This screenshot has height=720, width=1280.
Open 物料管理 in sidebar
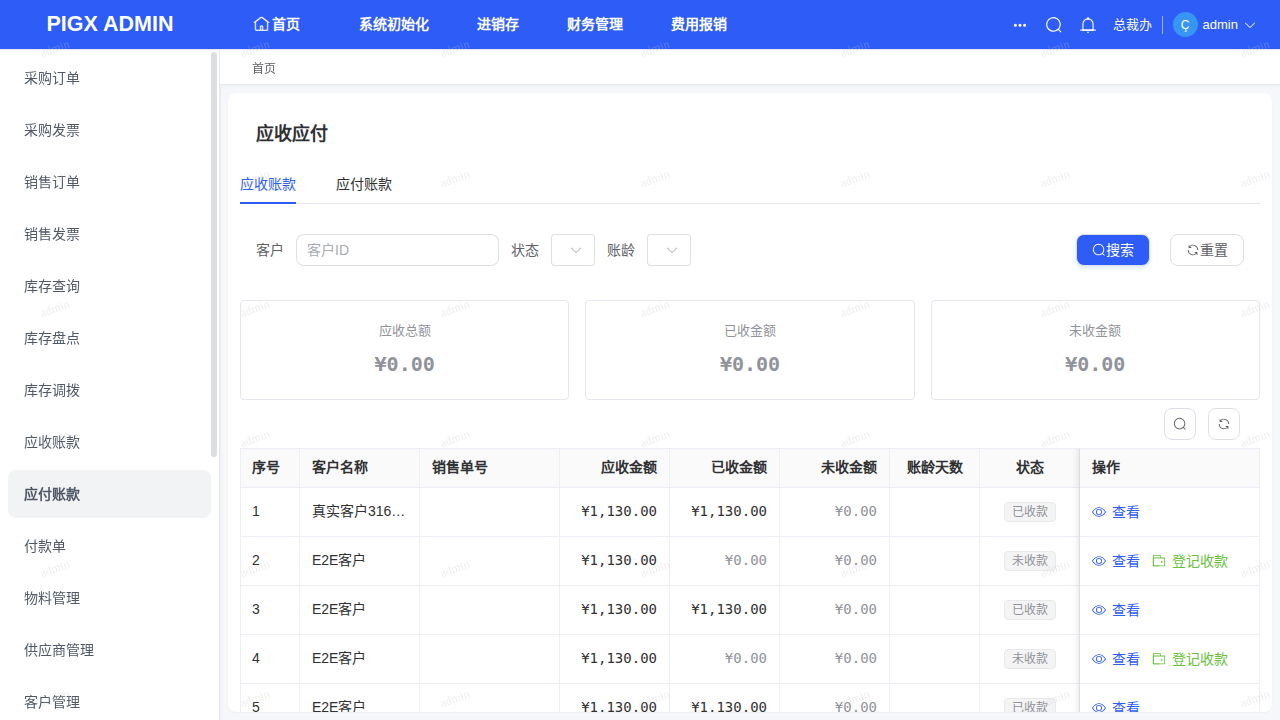(x=109, y=598)
